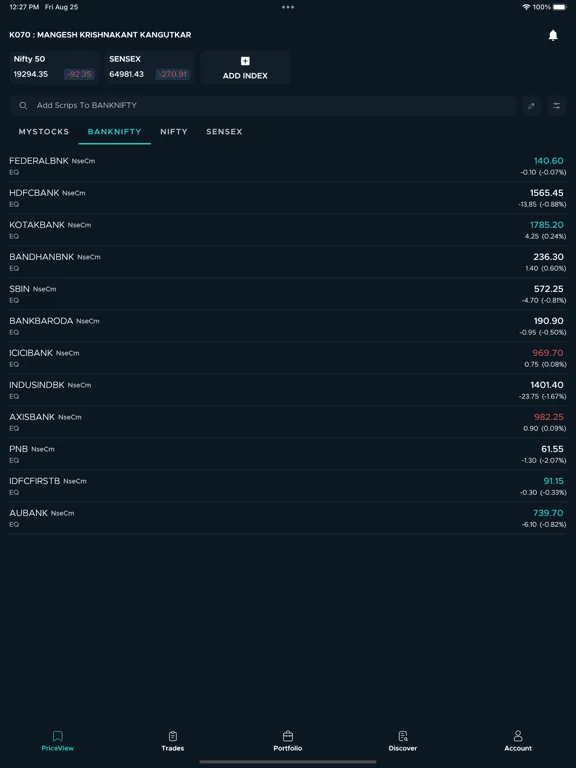Viewport: 576px width, 768px height.
Task: Open the SBIN row
Action: [288, 294]
